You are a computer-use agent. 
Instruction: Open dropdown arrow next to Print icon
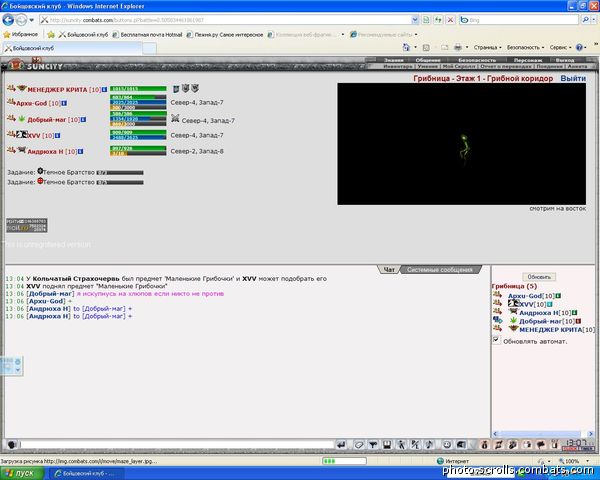467,47
